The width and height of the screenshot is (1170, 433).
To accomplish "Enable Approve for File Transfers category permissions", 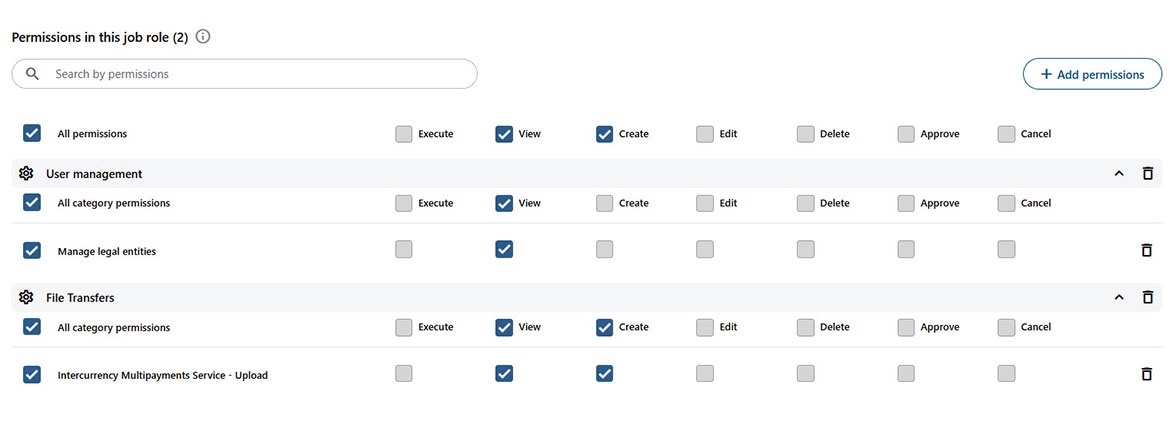I will coord(906,327).
